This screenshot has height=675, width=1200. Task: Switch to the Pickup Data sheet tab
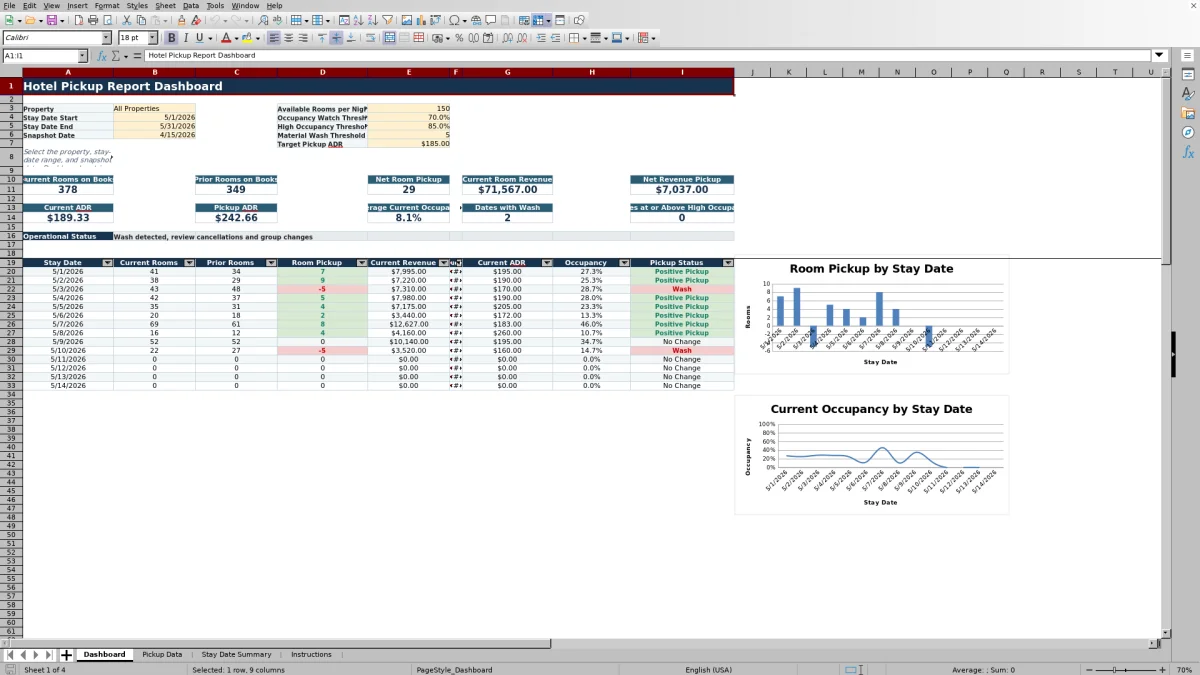click(x=162, y=655)
